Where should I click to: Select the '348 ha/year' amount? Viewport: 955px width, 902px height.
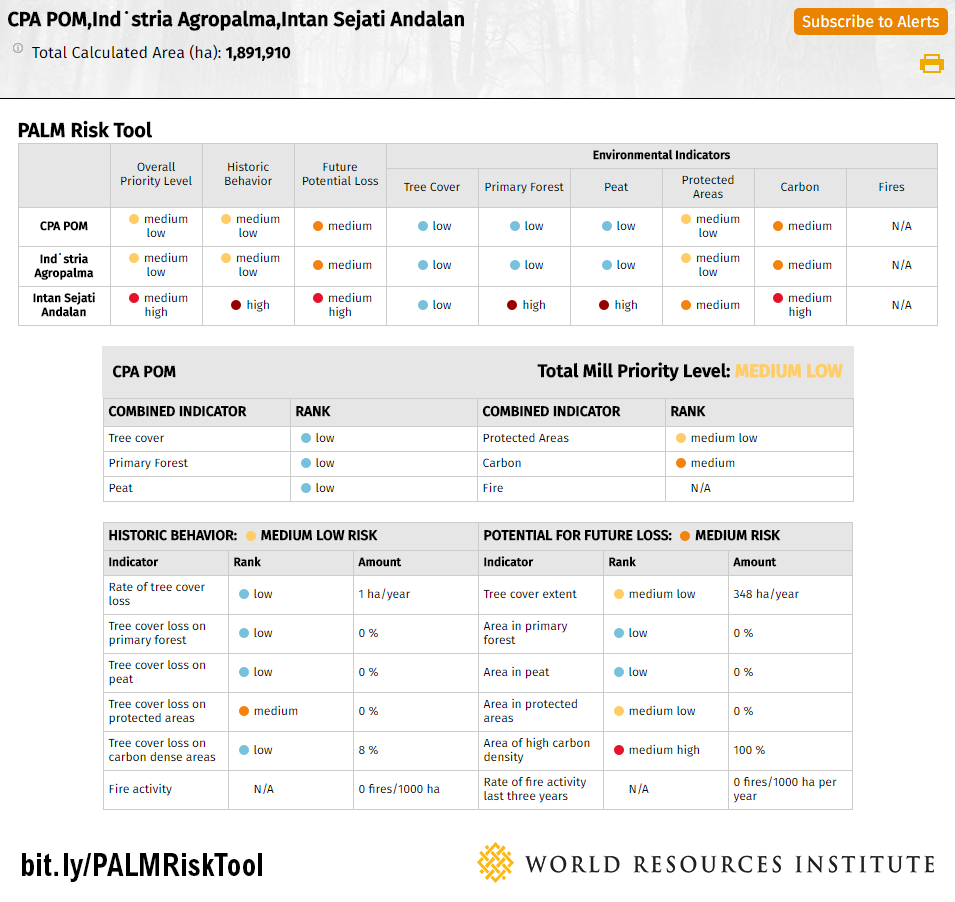tap(766, 594)
